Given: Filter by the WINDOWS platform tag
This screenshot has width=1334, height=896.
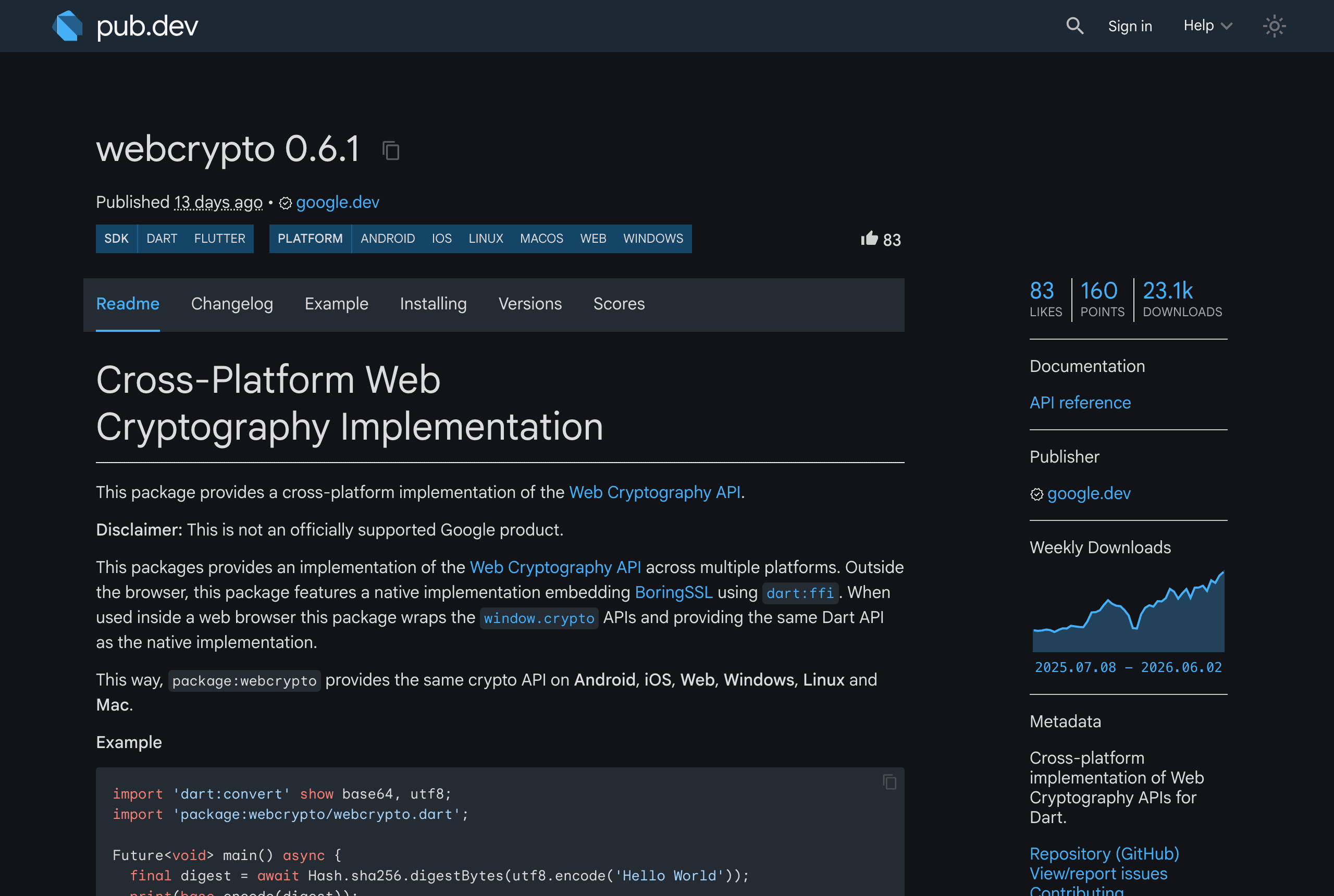Looking at the screenshot, I should [653, 238].
